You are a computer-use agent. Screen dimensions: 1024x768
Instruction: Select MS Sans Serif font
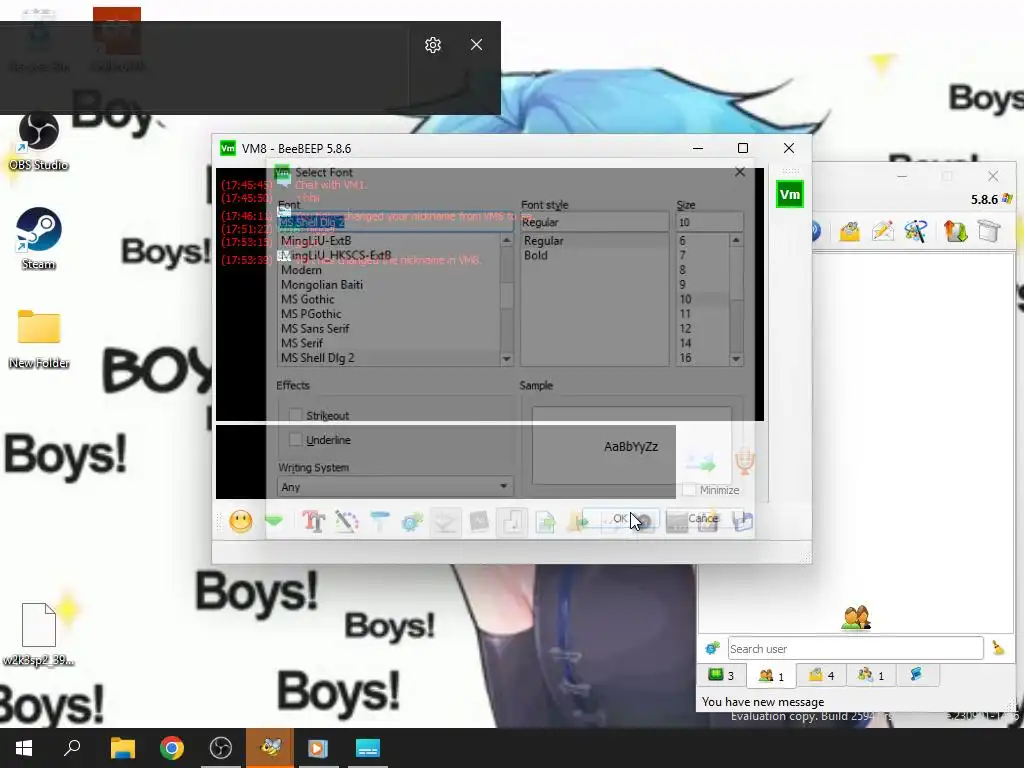click(x=315, y=328)
